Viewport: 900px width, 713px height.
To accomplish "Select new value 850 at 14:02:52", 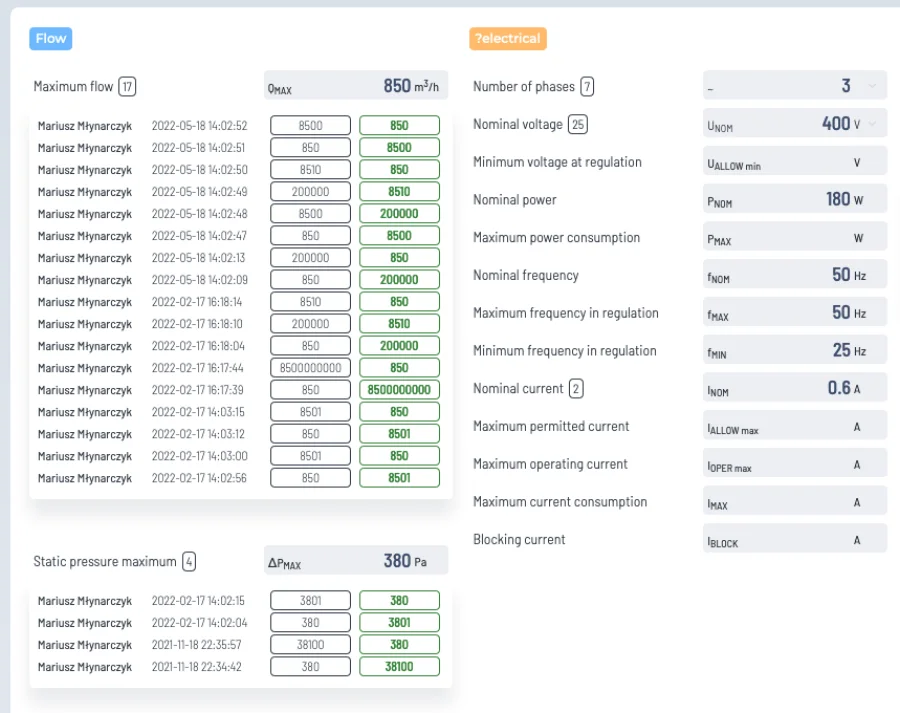I will coord(399,125).
